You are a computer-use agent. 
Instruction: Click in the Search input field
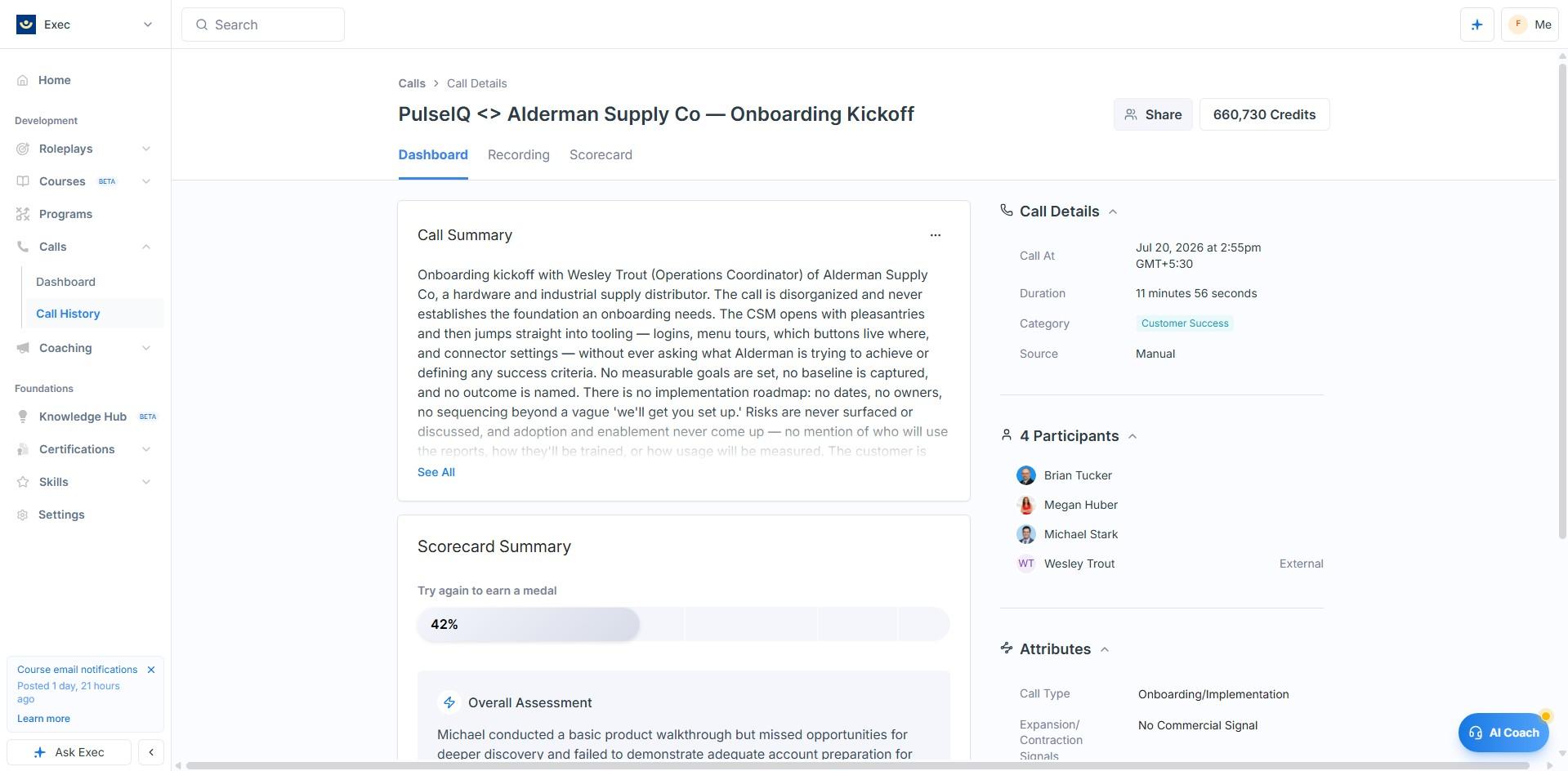pos(263,25)
